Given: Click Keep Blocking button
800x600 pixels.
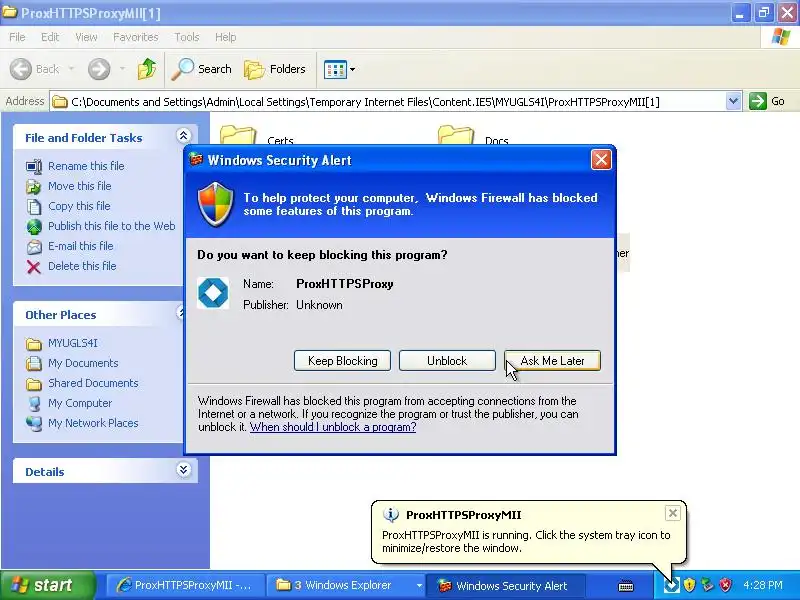Looking at the screenshot, I should coord(342,361).
